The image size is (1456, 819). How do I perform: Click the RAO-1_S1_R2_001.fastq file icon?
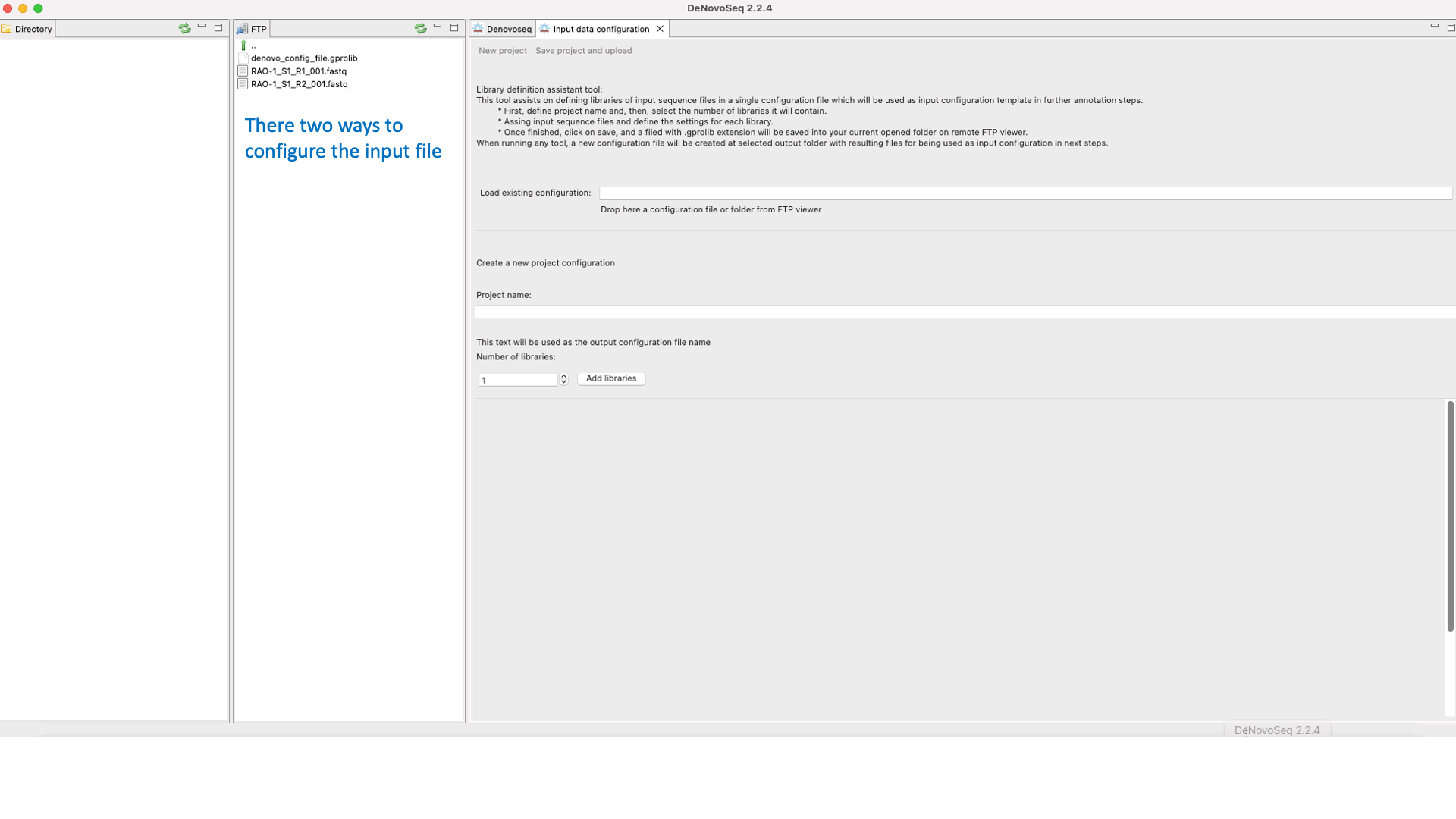click(243, 84)
